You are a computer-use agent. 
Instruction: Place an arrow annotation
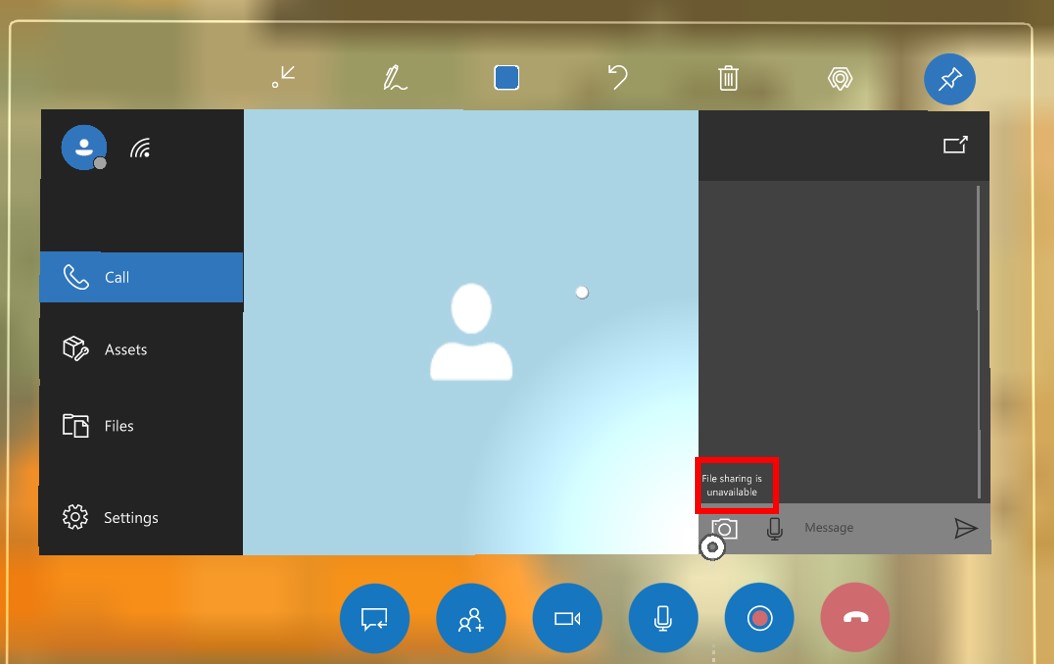pyautogui.click(x=284, y=76)
